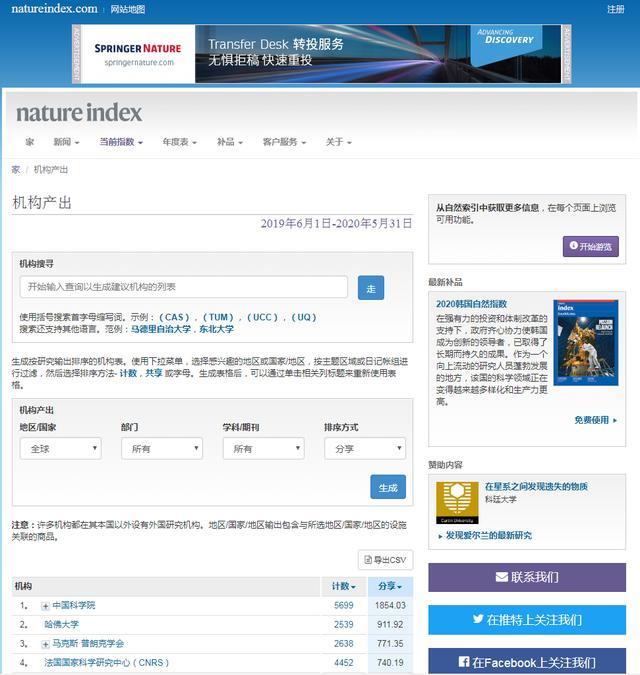Viewport: 640px width, 675px height.
Task: Open the 马克斯·普朗克学会 institution link
Action: tap(88, 644)
